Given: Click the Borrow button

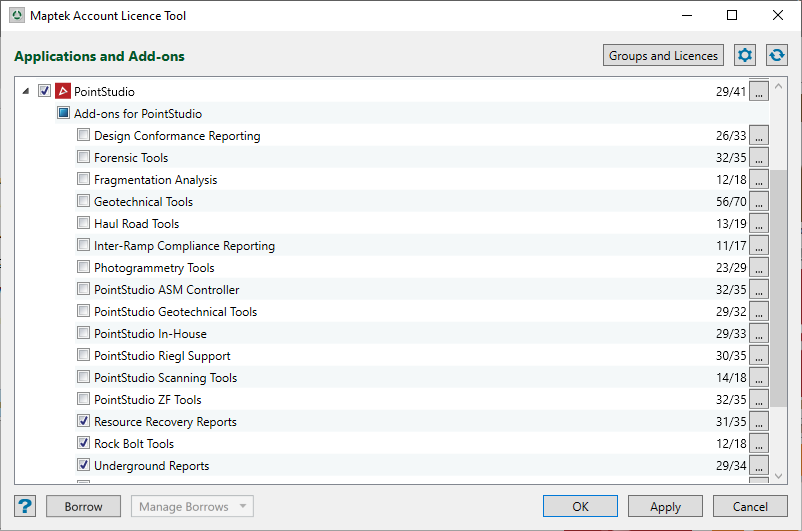Looking at the screenshot, I should tap(83, 506).
